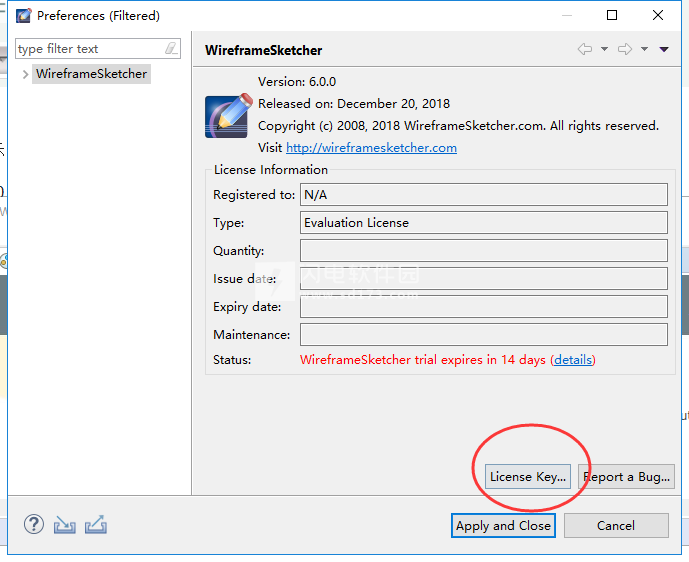Open the wireframesketcher.com link

[371, 148]
